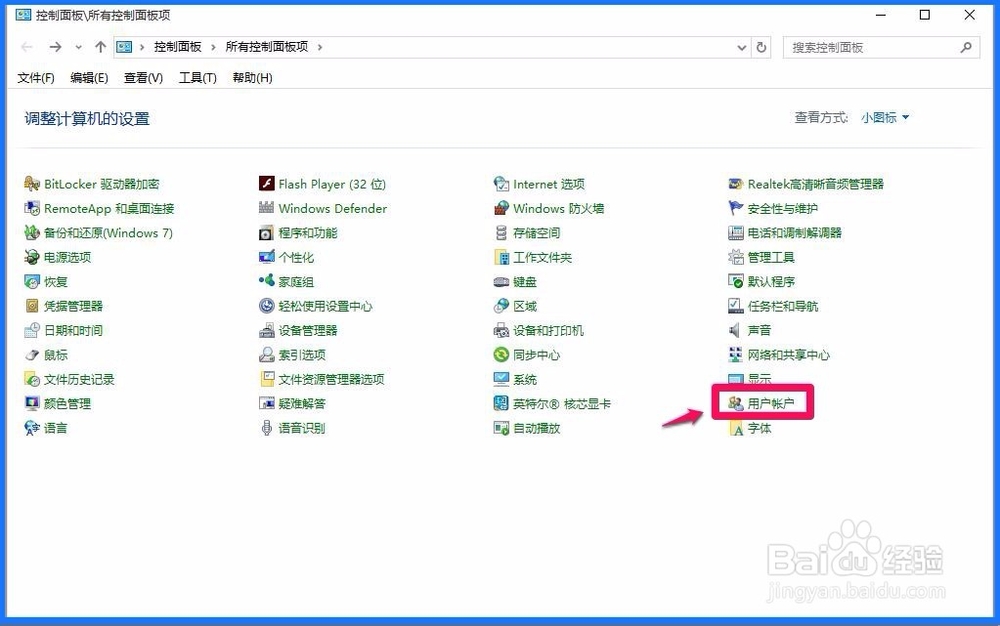The height and width of the screenshot is (626, 1000).
Task: Go up one level with up arrow
Action: (x=100, y=47)
